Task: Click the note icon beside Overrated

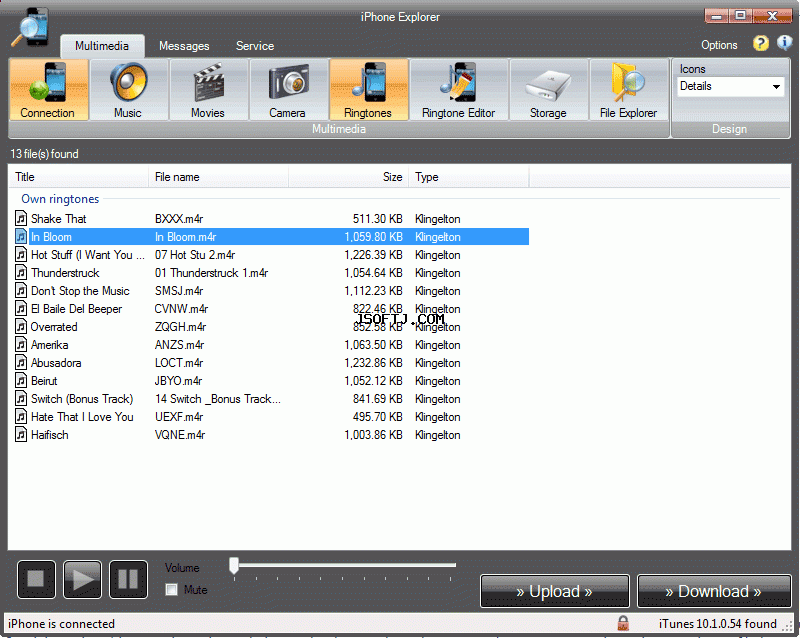Action: (21, 327)
